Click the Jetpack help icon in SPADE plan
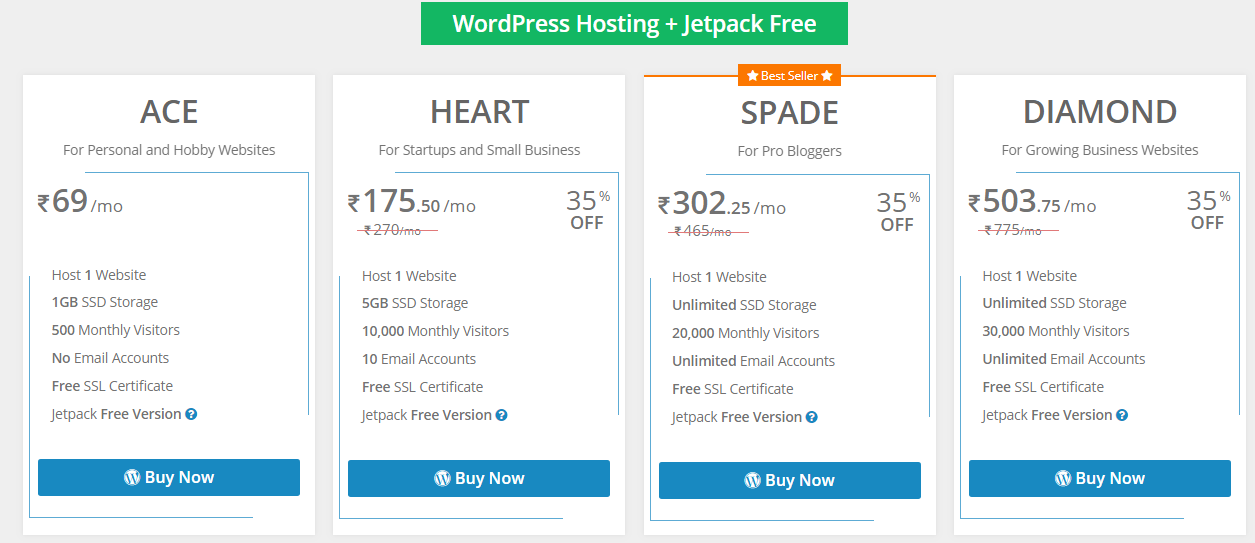1255x543 pixels. [812, 417]
